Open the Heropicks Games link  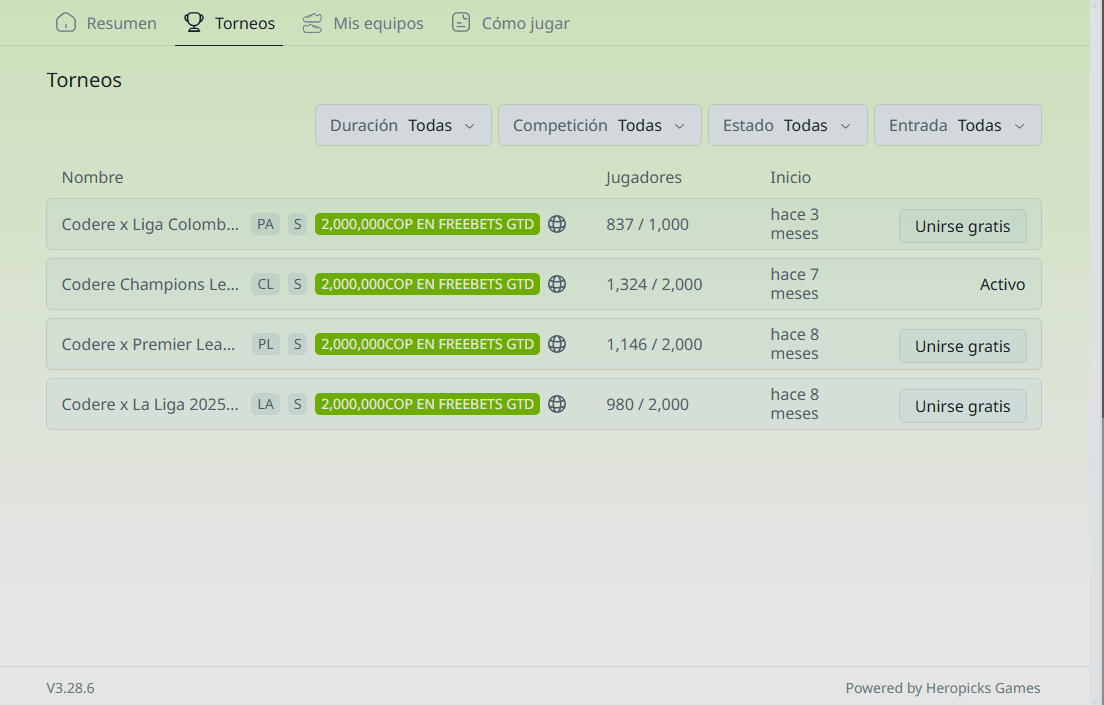[x=983, y=688]
